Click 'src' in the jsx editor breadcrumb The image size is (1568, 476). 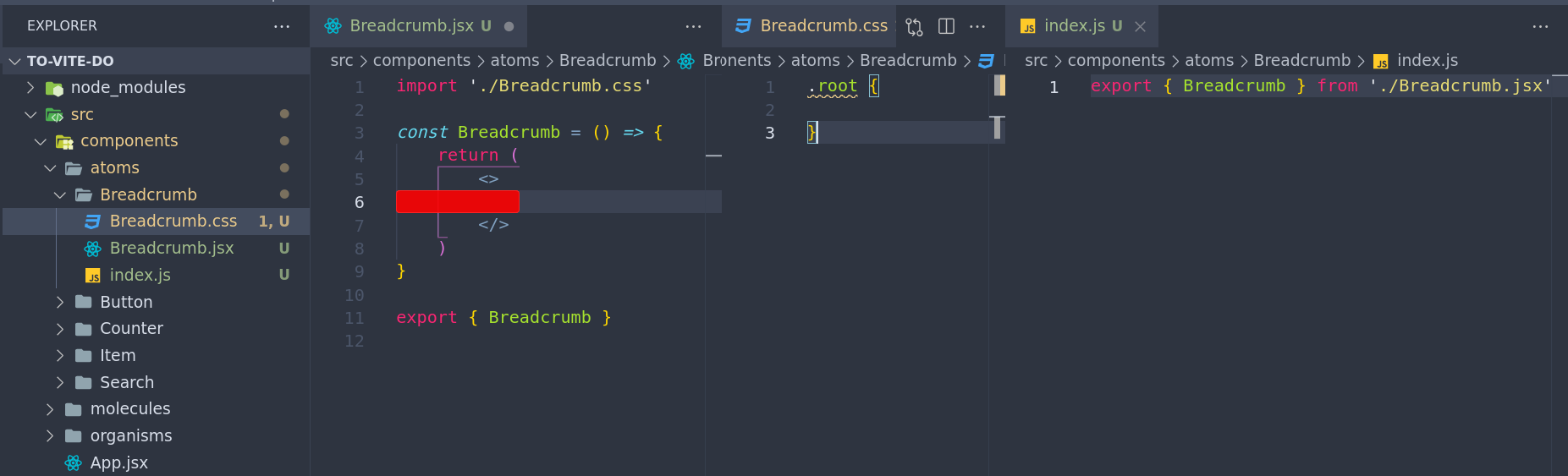tap(342, 61)
